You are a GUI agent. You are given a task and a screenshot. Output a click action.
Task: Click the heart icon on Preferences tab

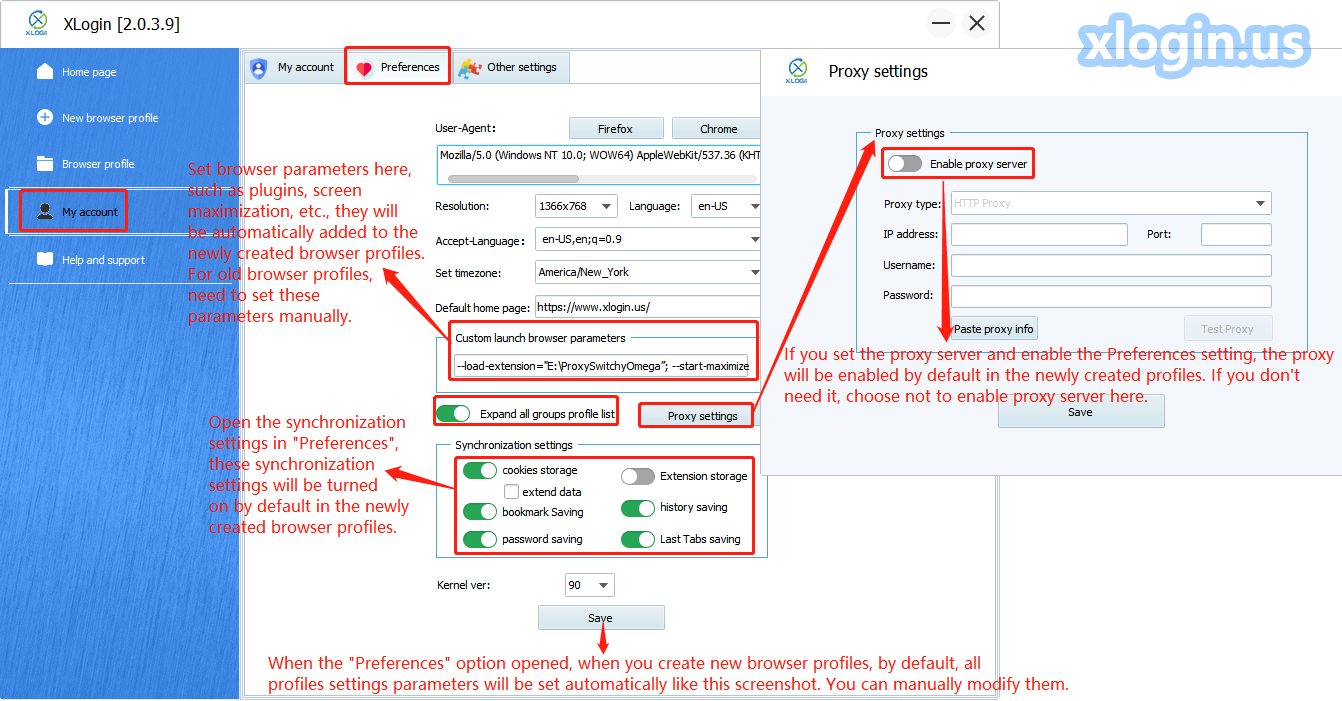(364, 68)
